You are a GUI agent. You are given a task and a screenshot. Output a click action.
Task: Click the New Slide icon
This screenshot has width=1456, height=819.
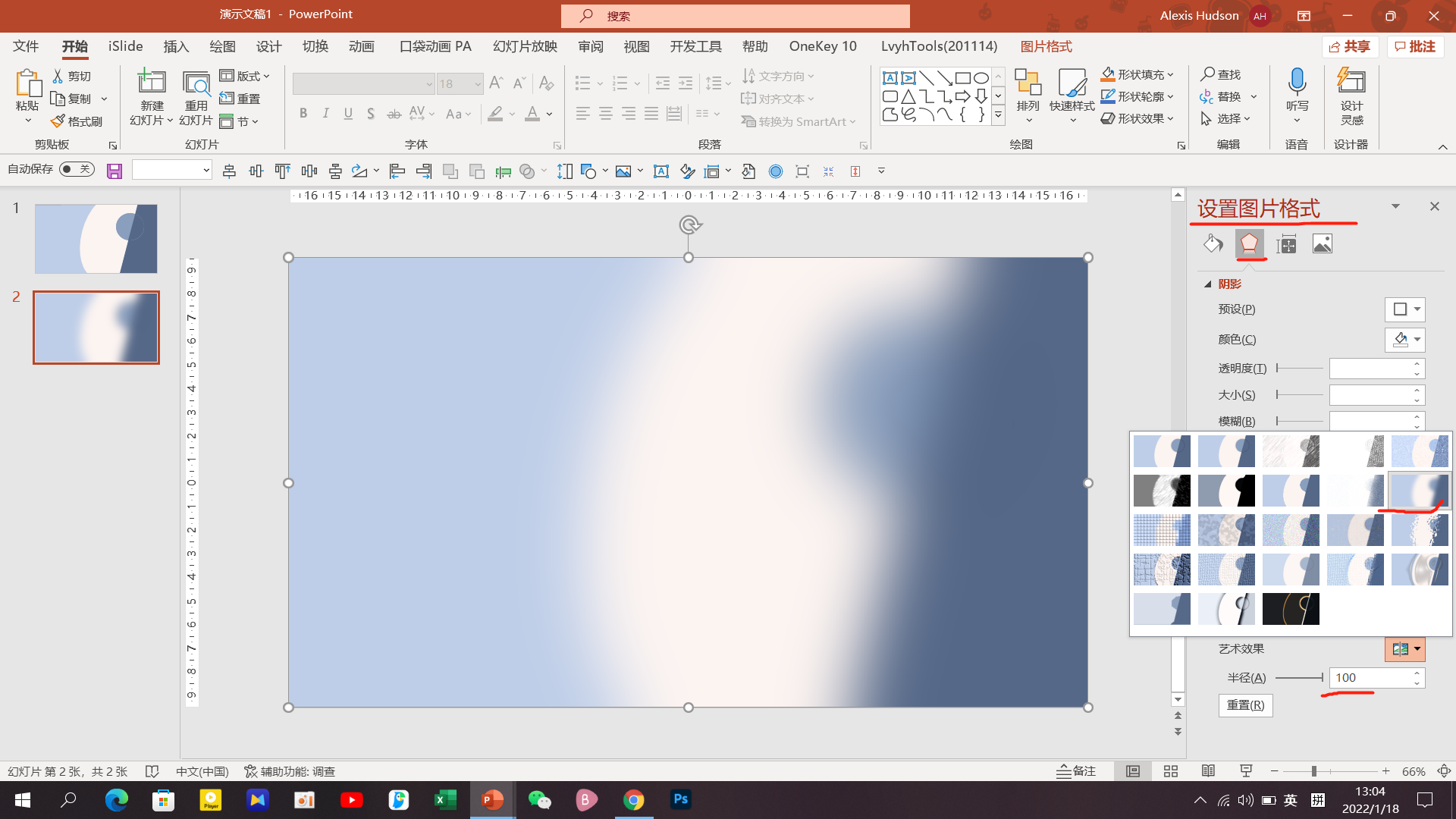[151, 83]
